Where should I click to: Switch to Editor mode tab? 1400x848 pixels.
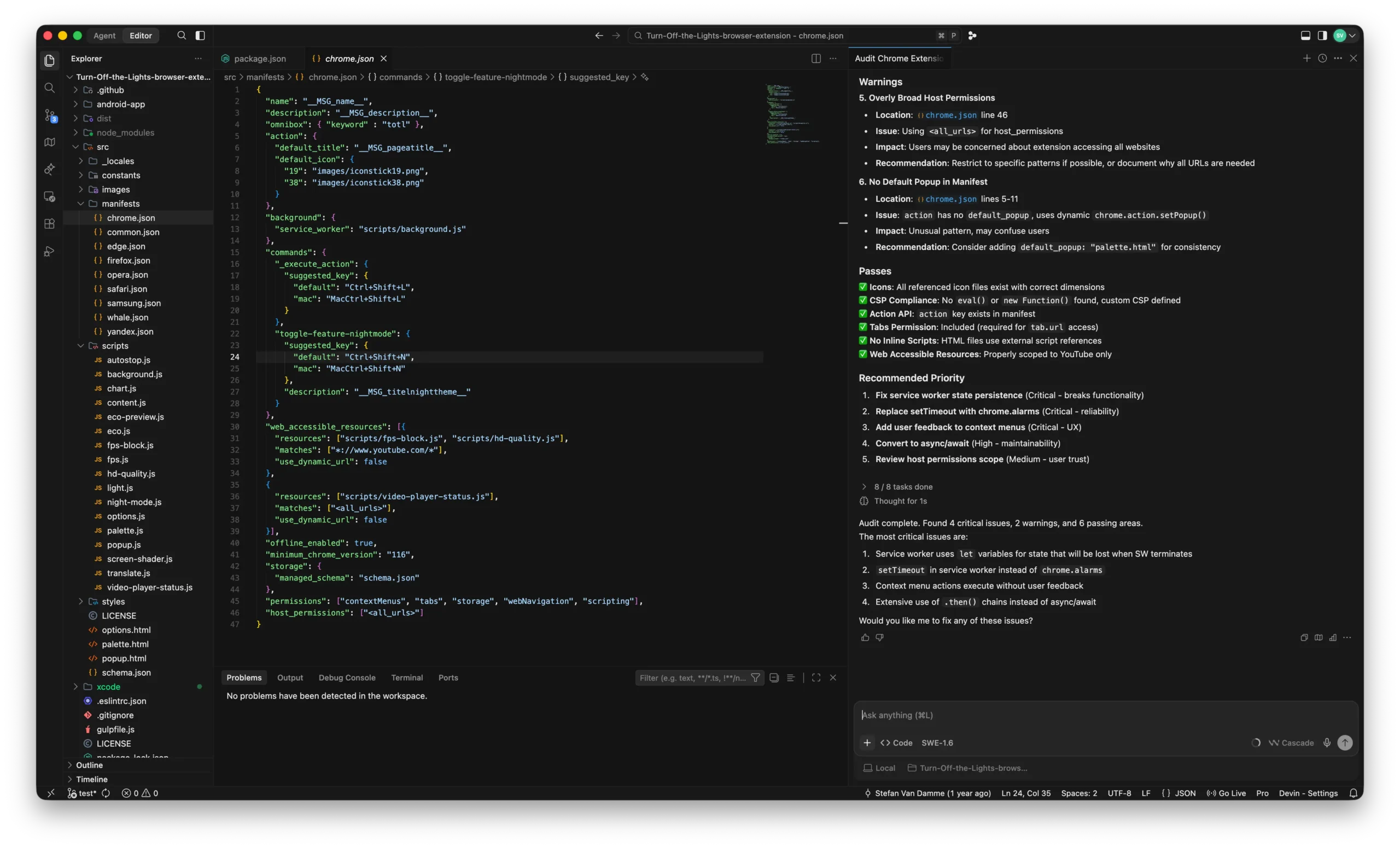click(x=141, y=35)
